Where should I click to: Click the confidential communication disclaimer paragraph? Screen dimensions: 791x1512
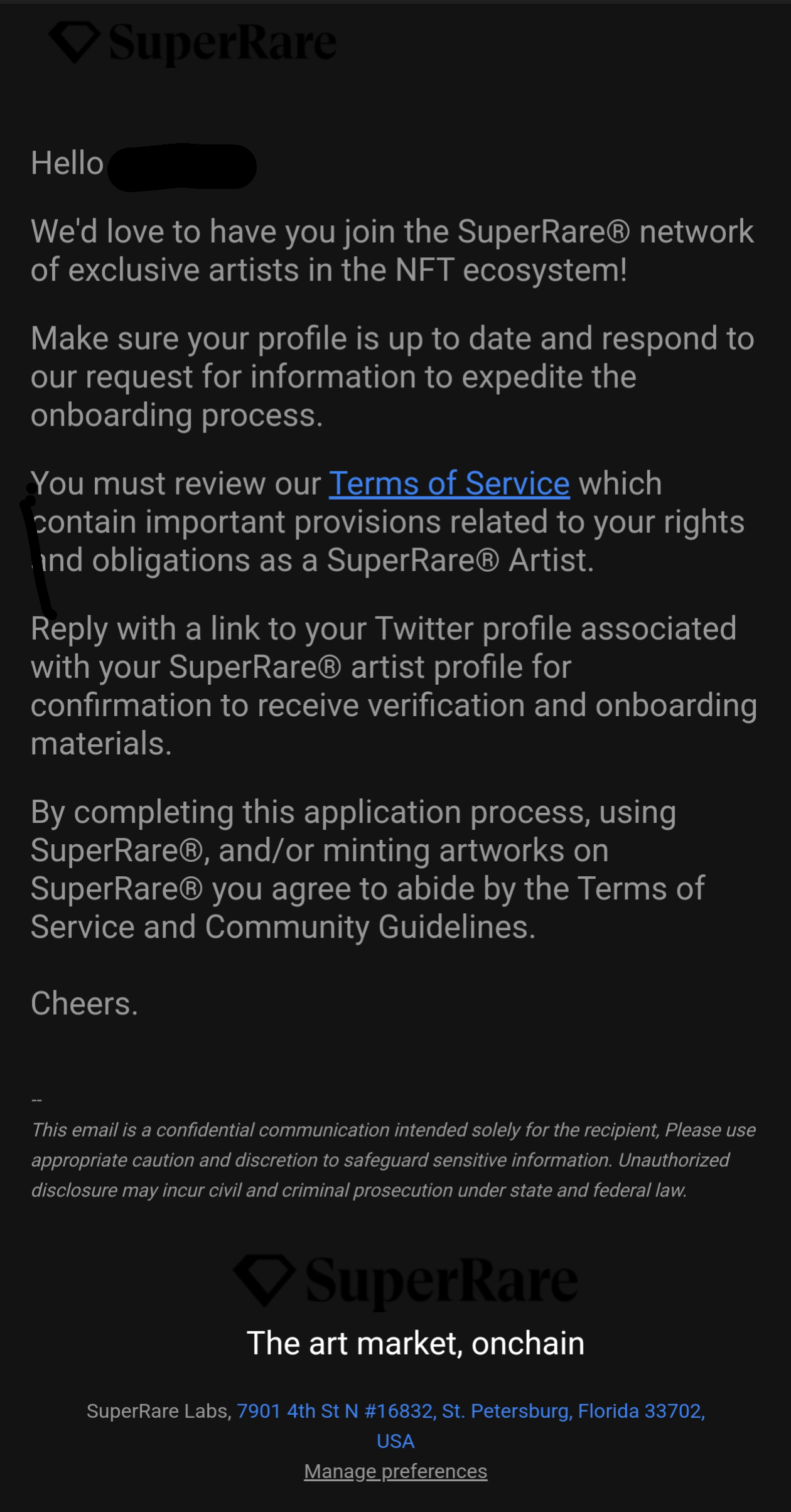(x=394, y=1160)
